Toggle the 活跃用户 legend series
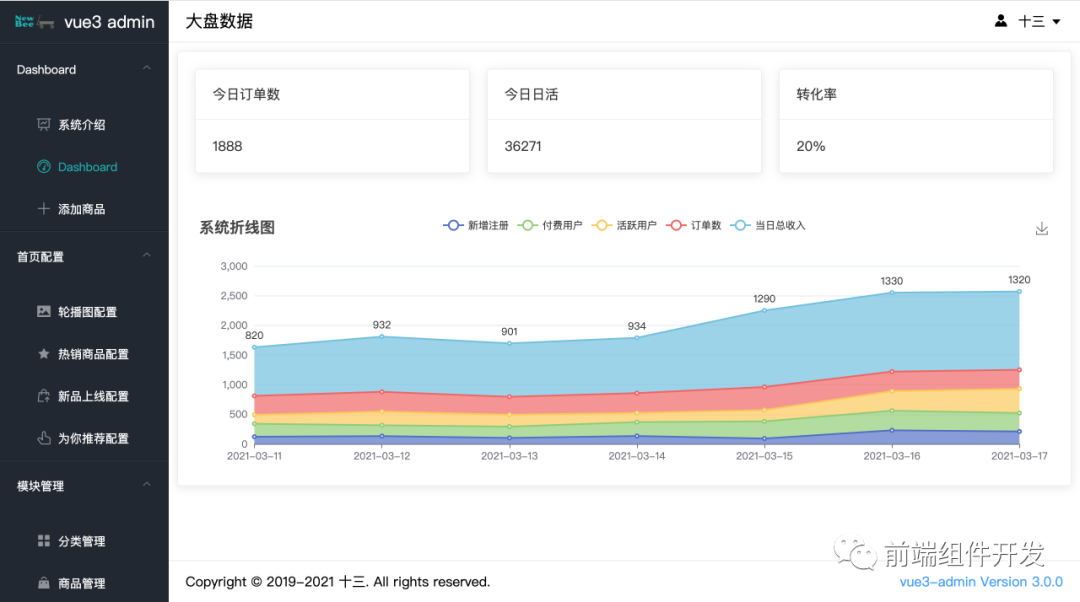The image size is (1080, 602). 624,225
